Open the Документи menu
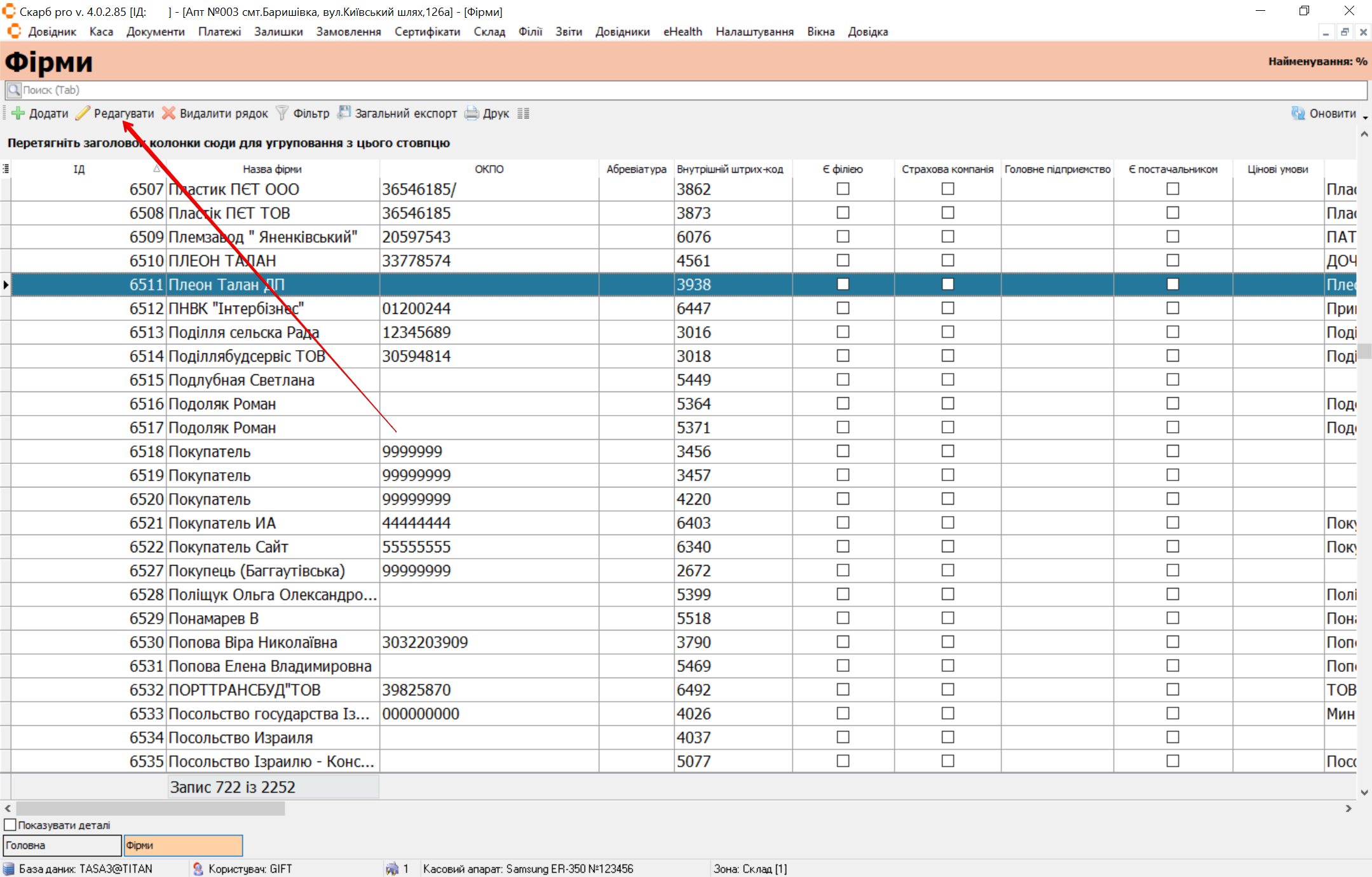Viewport: 1372px width, 877px height. pos(155,32)
